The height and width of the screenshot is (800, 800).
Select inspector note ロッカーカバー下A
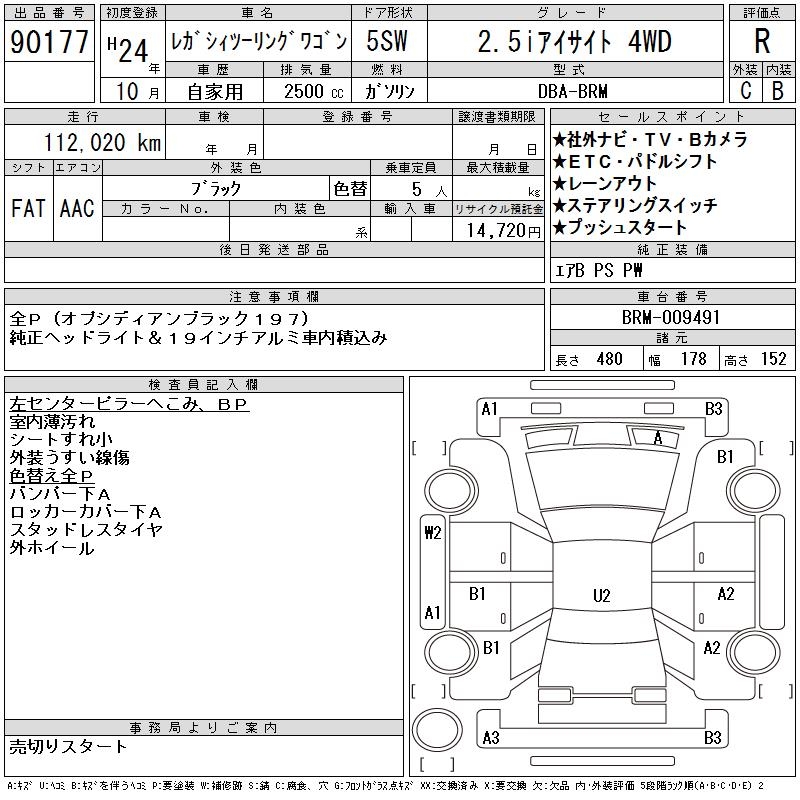click(x=86, y=512)
